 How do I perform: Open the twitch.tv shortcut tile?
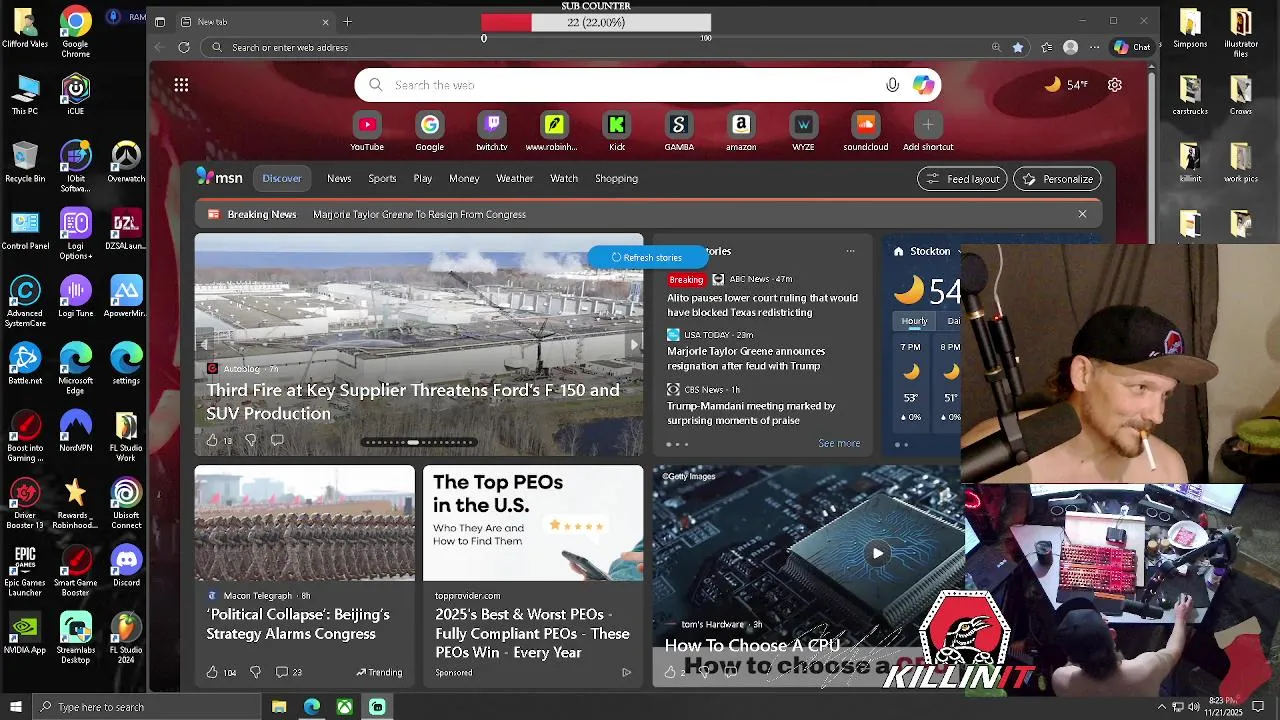tap(492, 125)
